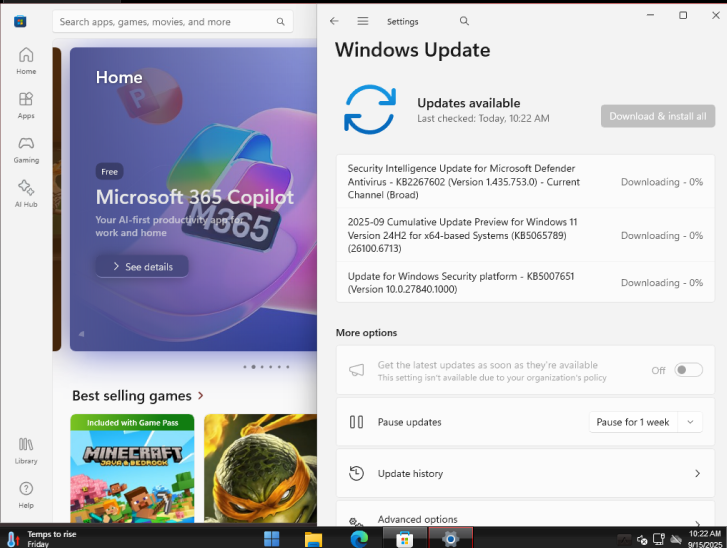Screen dimensions: 727x548
Task: Open File Explorer from the taskbar
Action: 313,539
